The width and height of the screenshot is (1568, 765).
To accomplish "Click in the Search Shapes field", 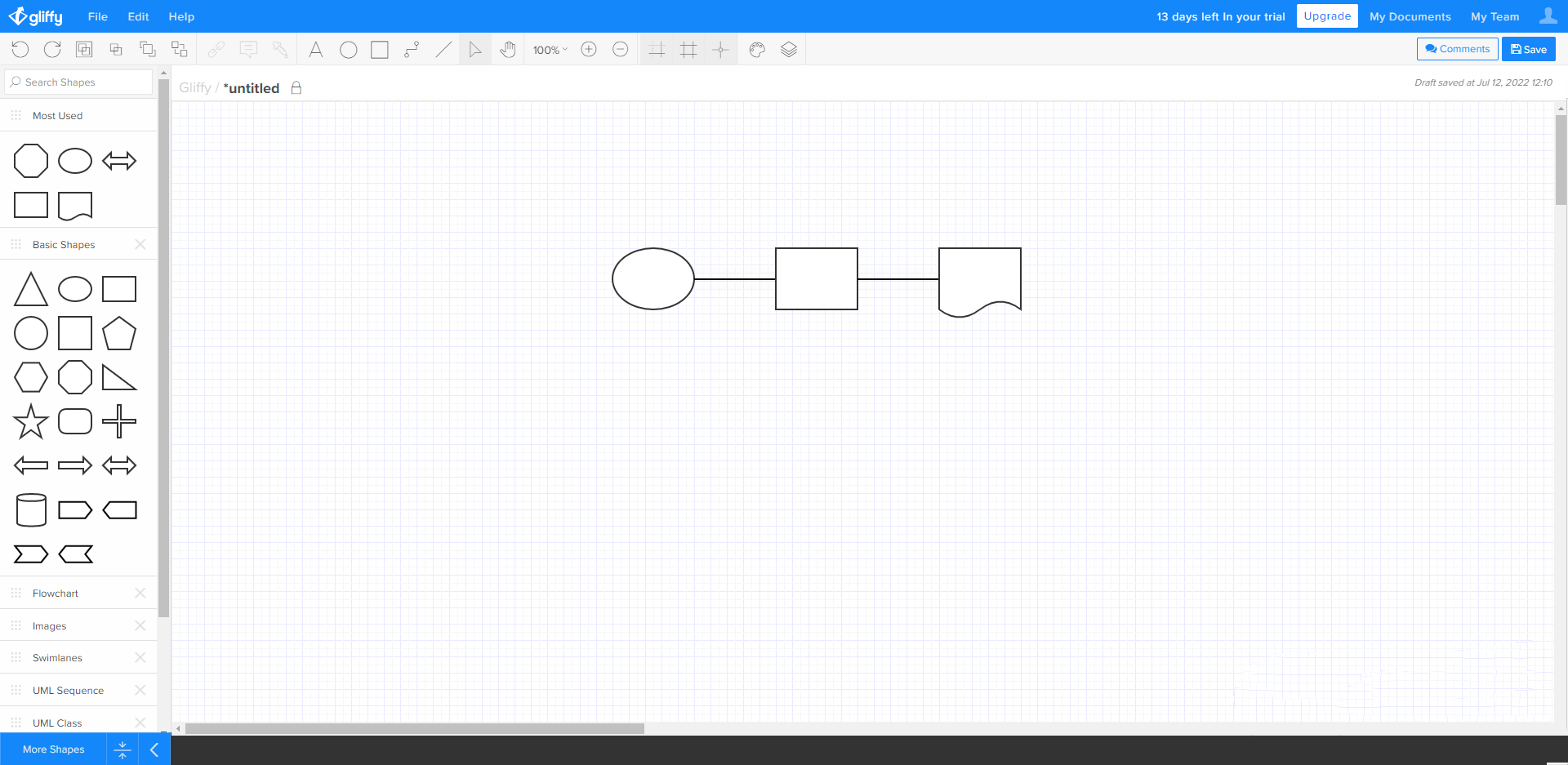I will (78, 82).
